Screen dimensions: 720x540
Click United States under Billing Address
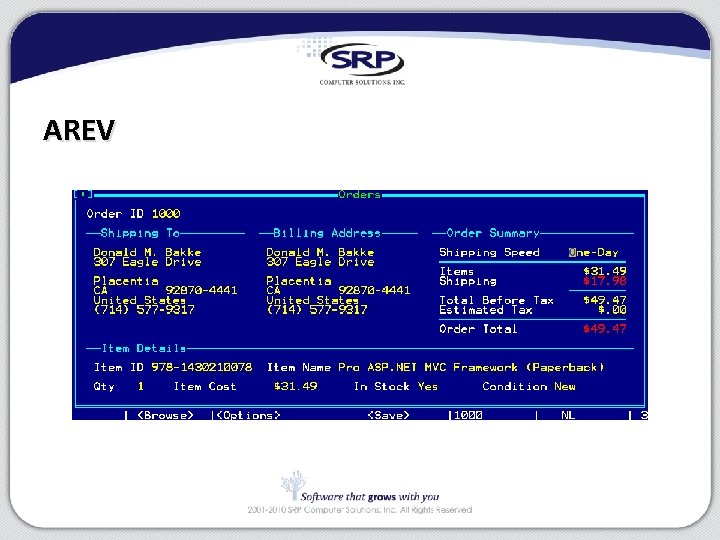coord(313,300)
